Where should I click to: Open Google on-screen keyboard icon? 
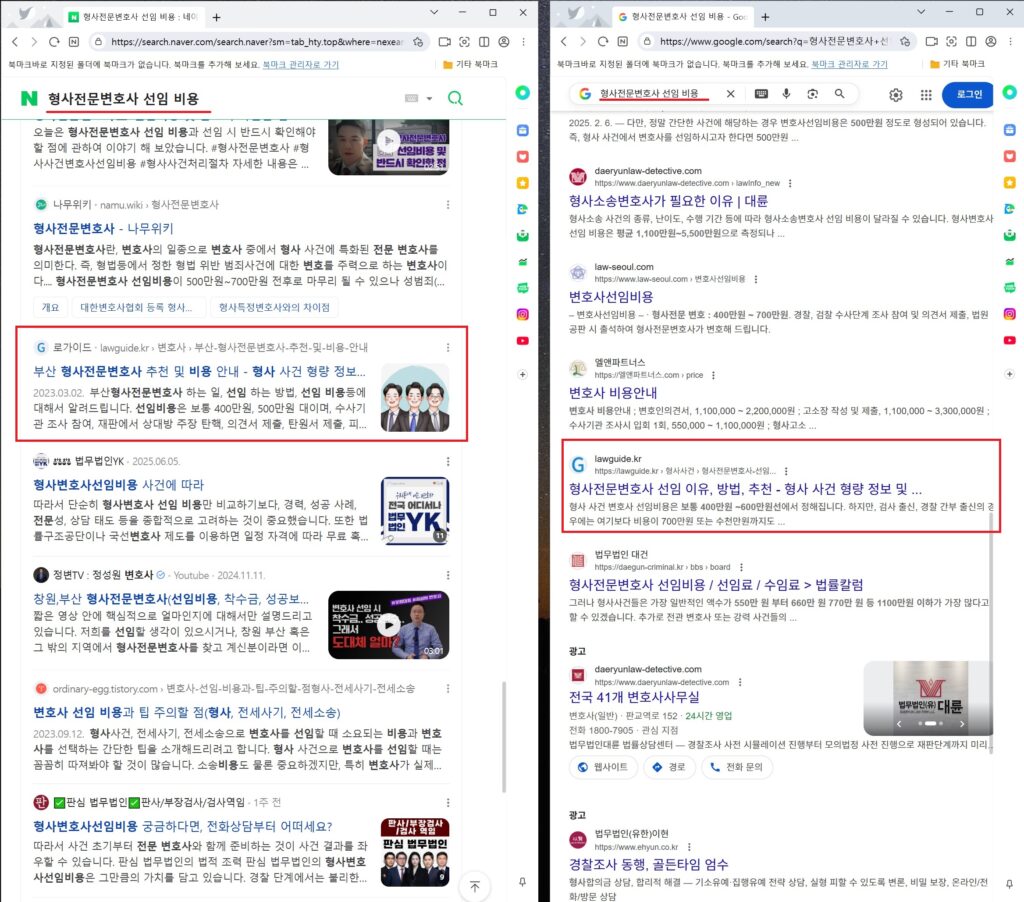coord(761,94)
